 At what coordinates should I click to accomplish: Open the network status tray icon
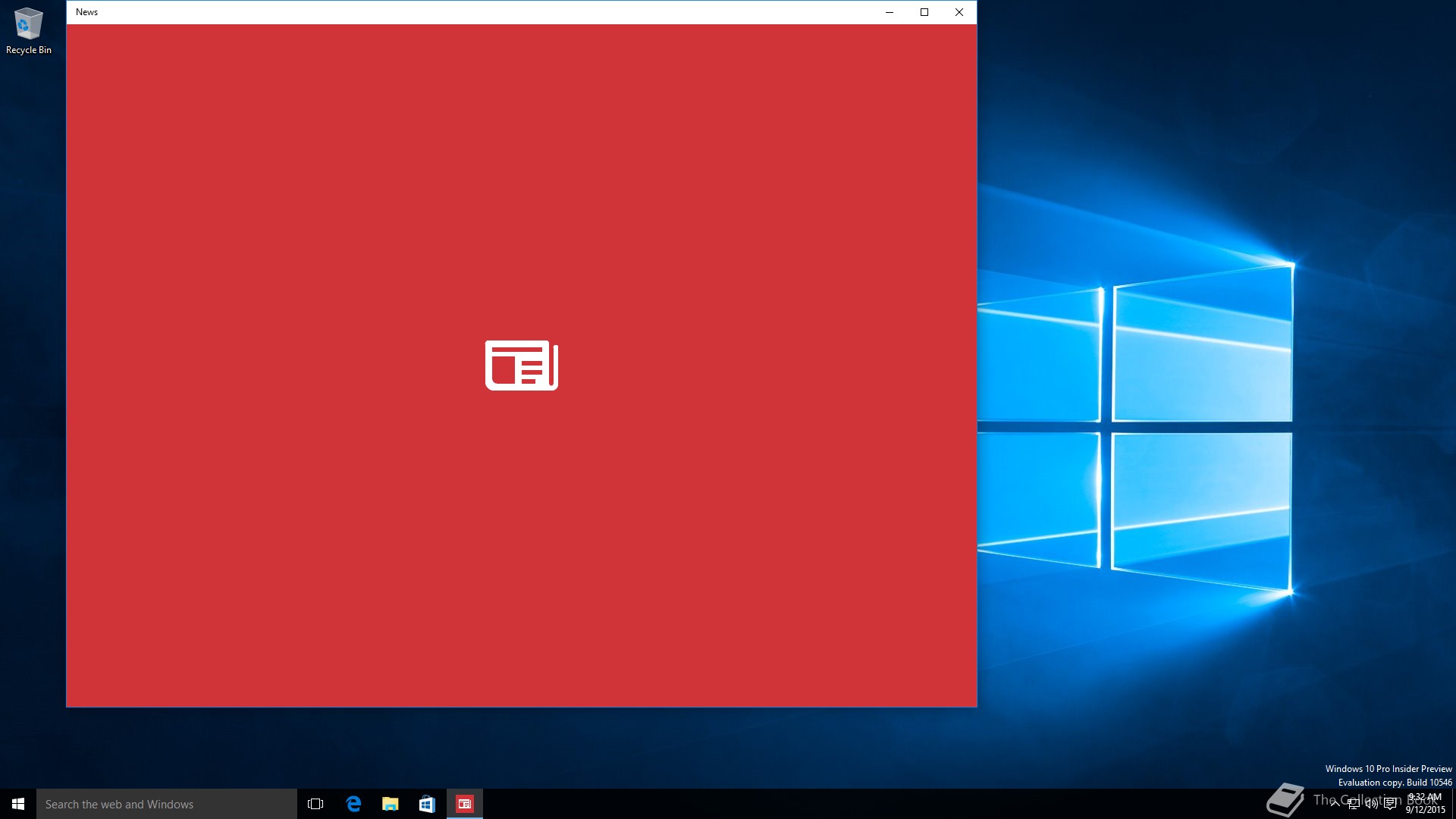[x=1353, y=804]
